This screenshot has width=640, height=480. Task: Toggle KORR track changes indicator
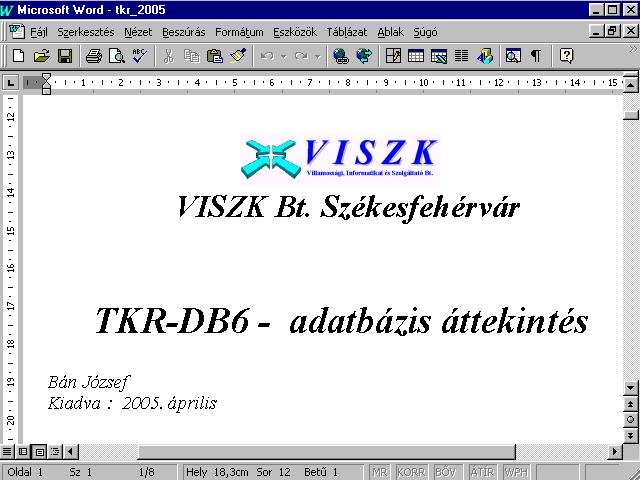click(x=411, y=472)
